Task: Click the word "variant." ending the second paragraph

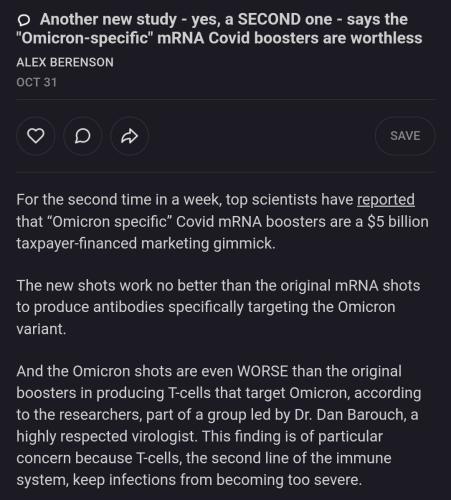Action: [41, 329]
